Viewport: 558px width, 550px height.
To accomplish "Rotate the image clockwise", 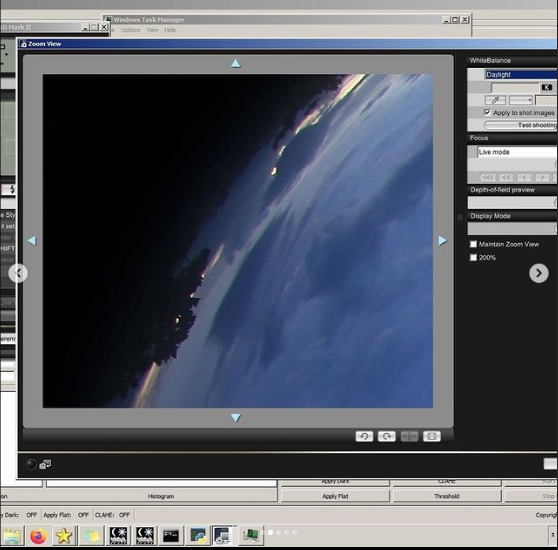I will (x=387, y=436).
